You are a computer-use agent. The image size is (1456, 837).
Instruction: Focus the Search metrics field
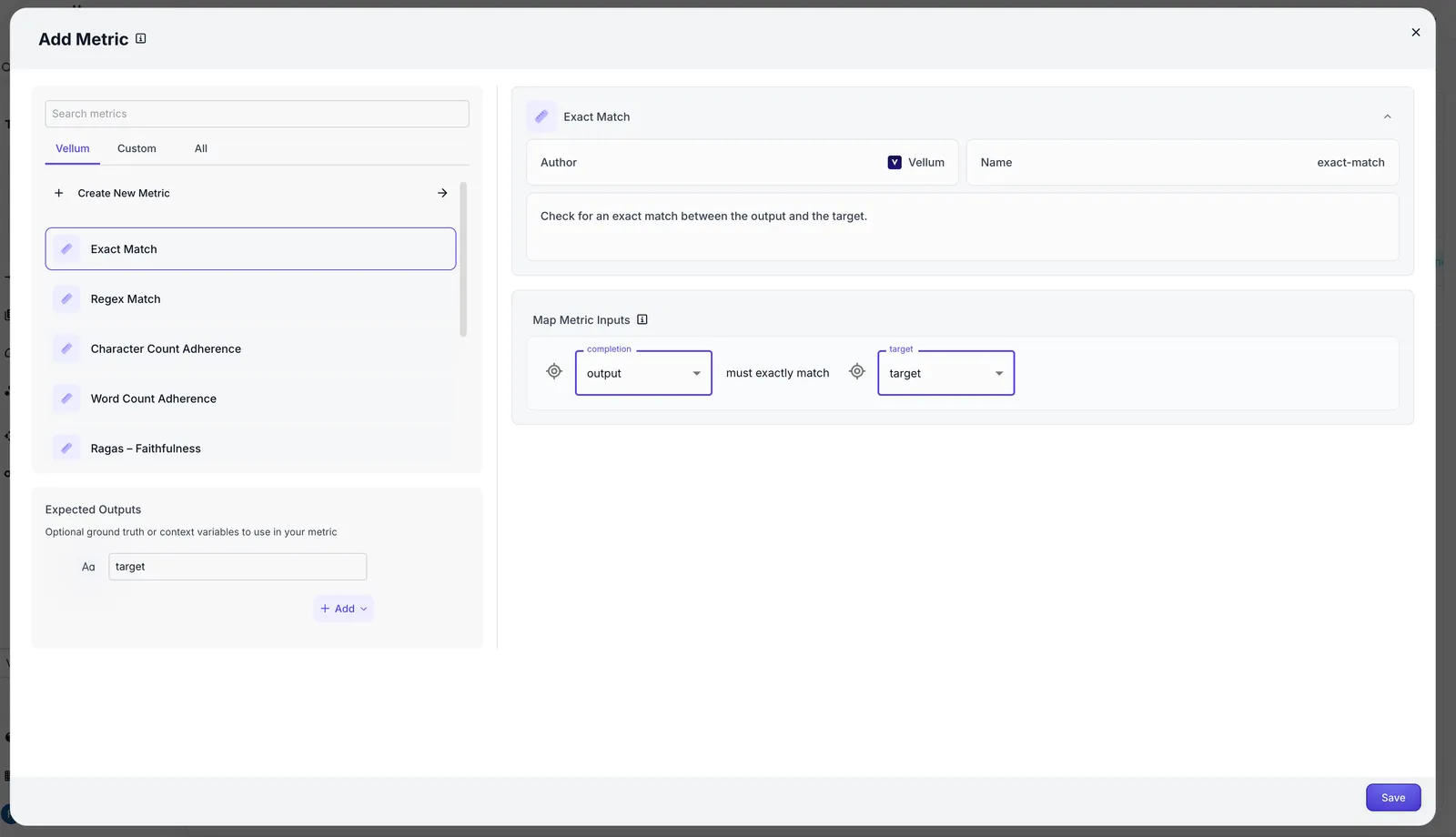click(257, 114)
